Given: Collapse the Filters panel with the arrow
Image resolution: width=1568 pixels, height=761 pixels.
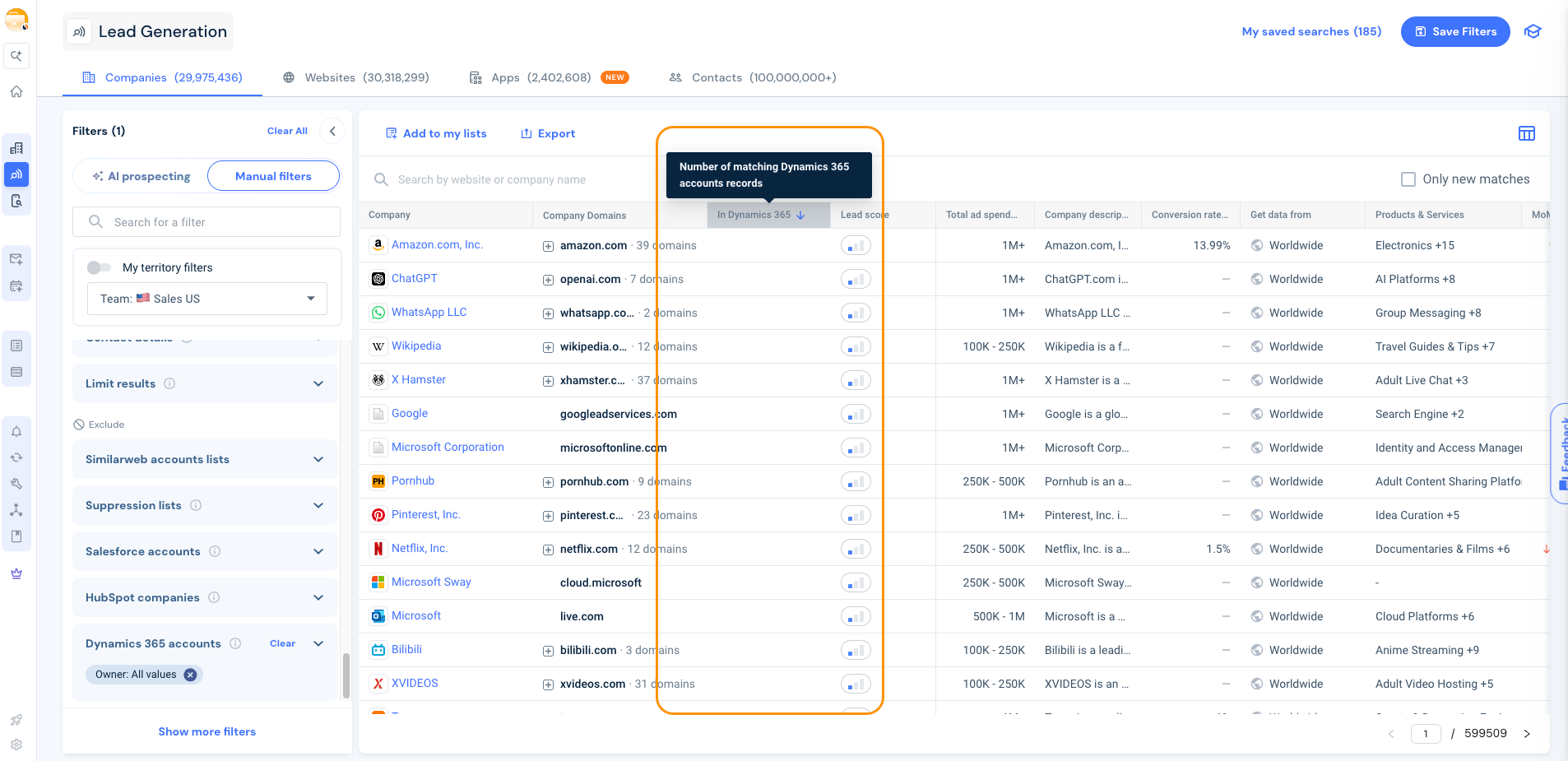Looking at the screenshot, I should [x=332, y=131].
